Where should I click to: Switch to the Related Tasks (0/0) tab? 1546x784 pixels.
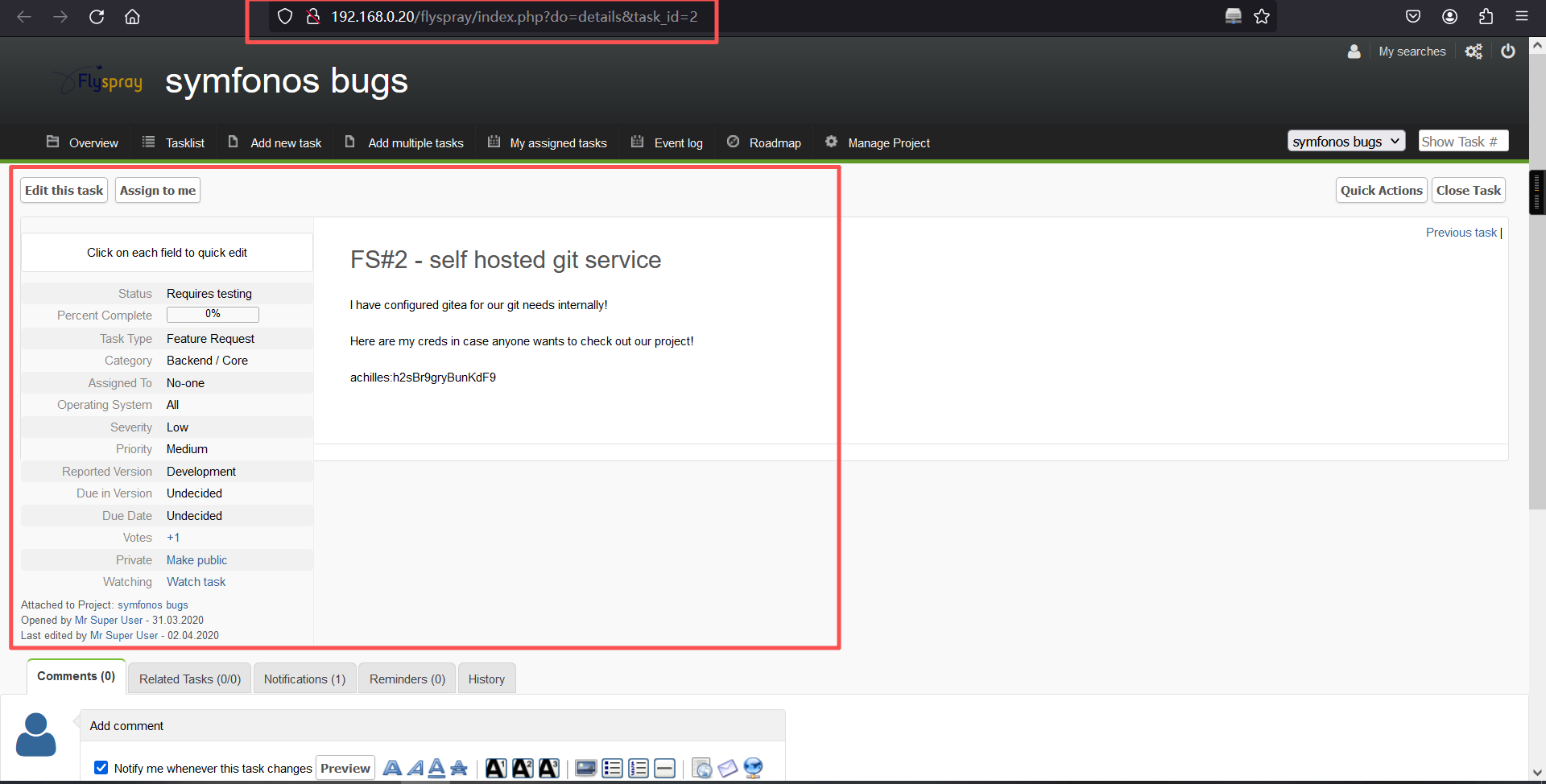[x=190, y=679]
